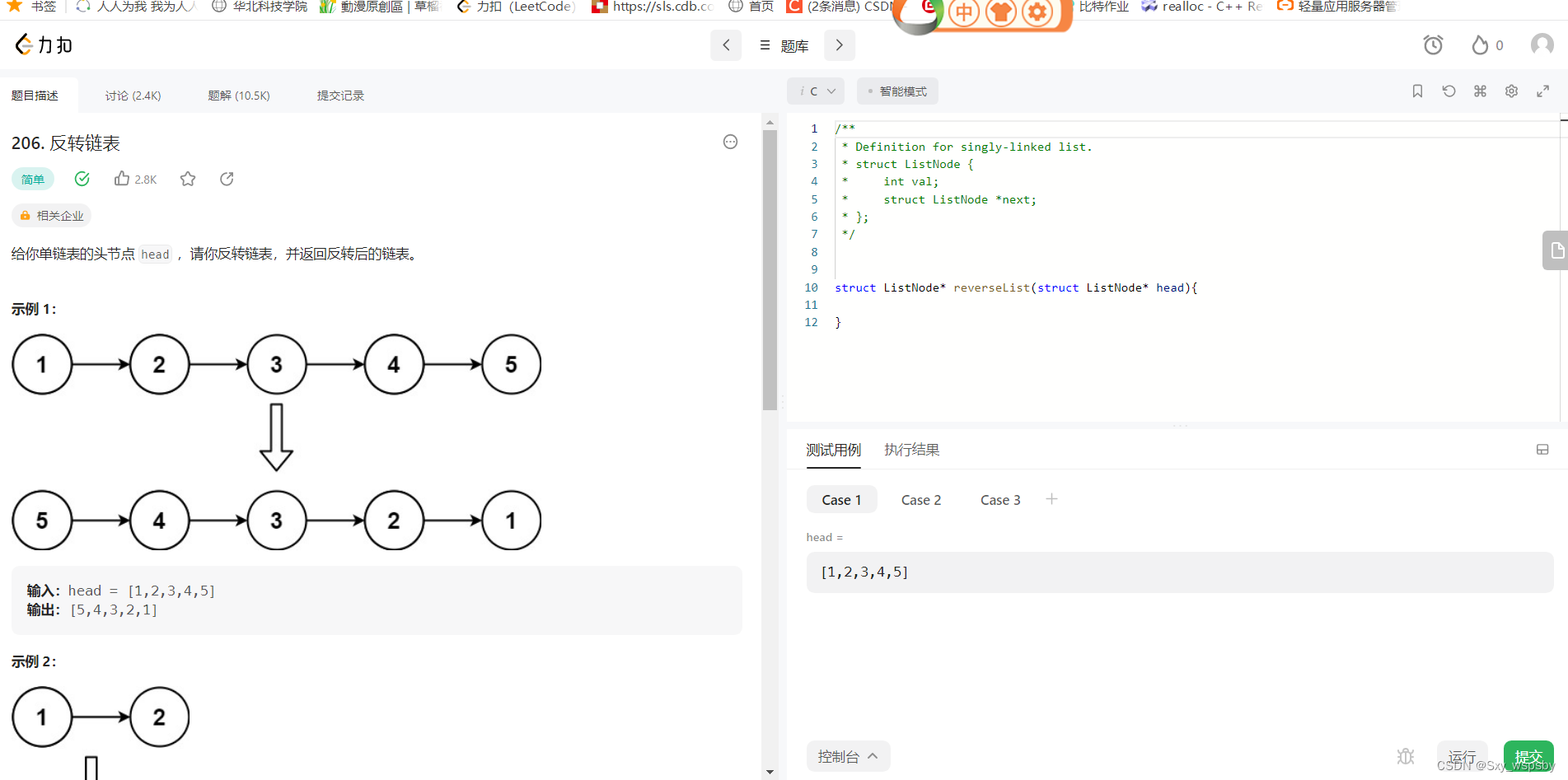
Task: Click the 简单 difficulty tag
Action: pyautogui.click(x=33, y=179)
